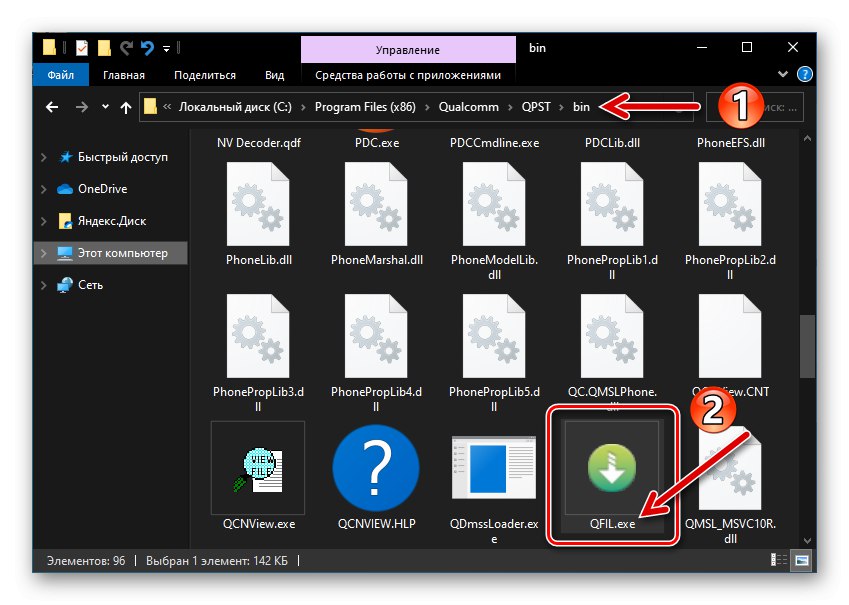
Task: Click Qualcomm in the address bar
Action: click(468, 107)
